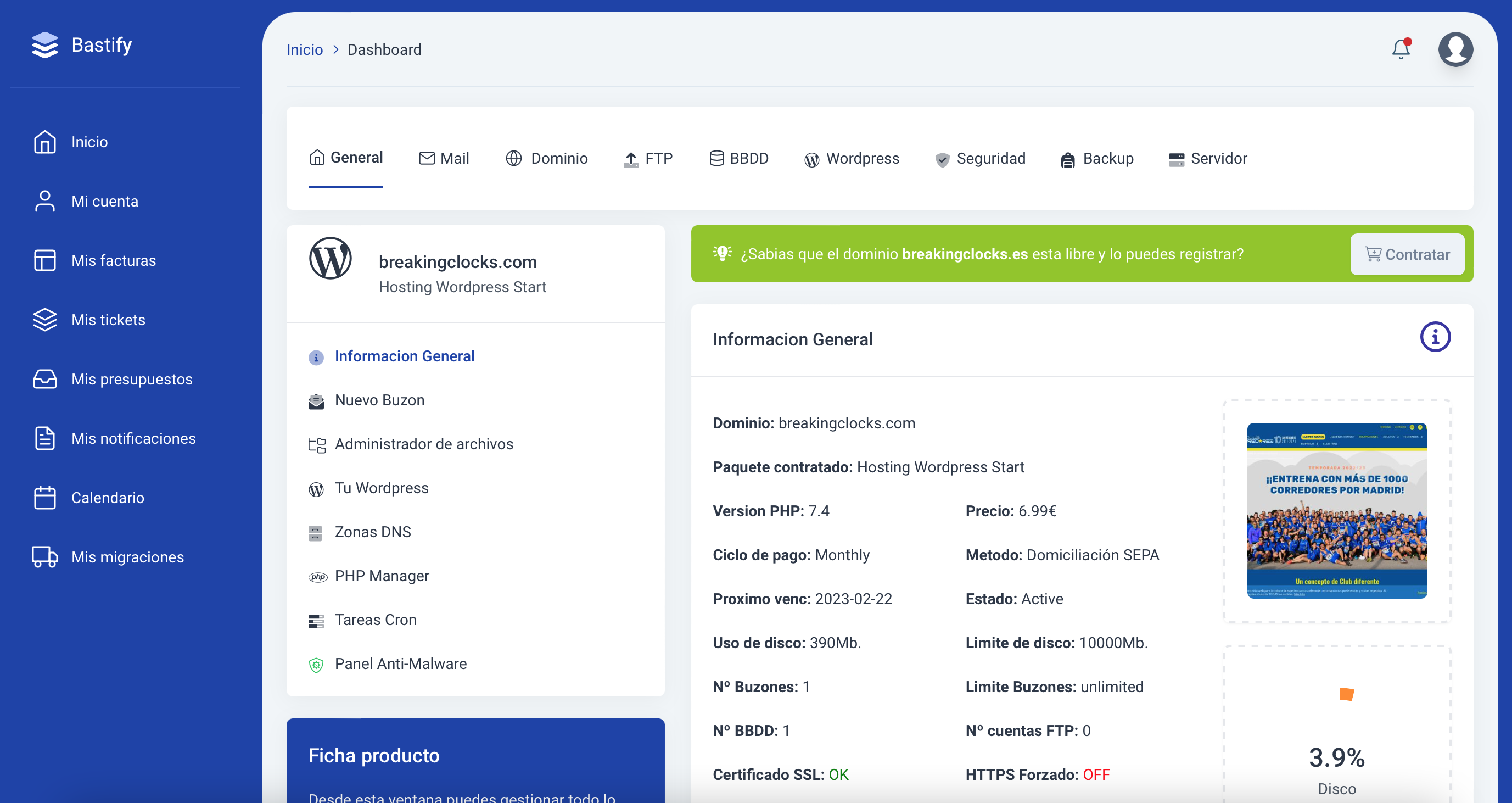Go to Mis tickets from the sidebar
1512x803 pixels.
(108, 320)
